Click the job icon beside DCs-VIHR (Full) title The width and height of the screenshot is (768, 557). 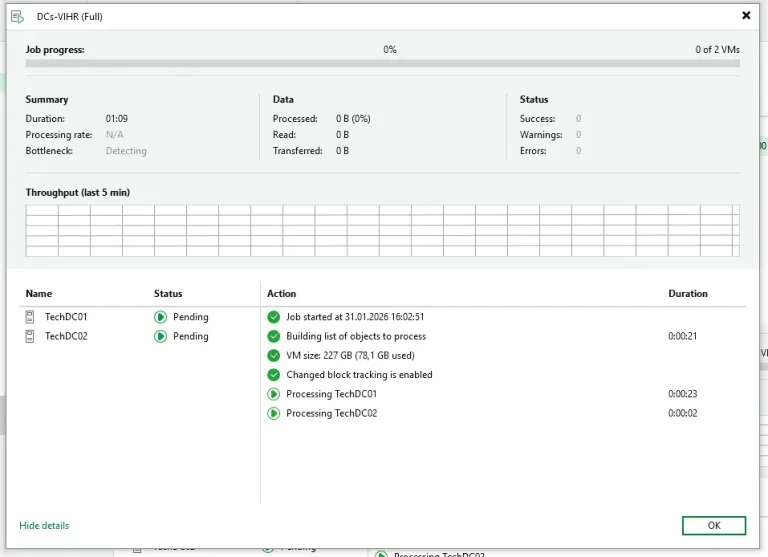(18, 17)
